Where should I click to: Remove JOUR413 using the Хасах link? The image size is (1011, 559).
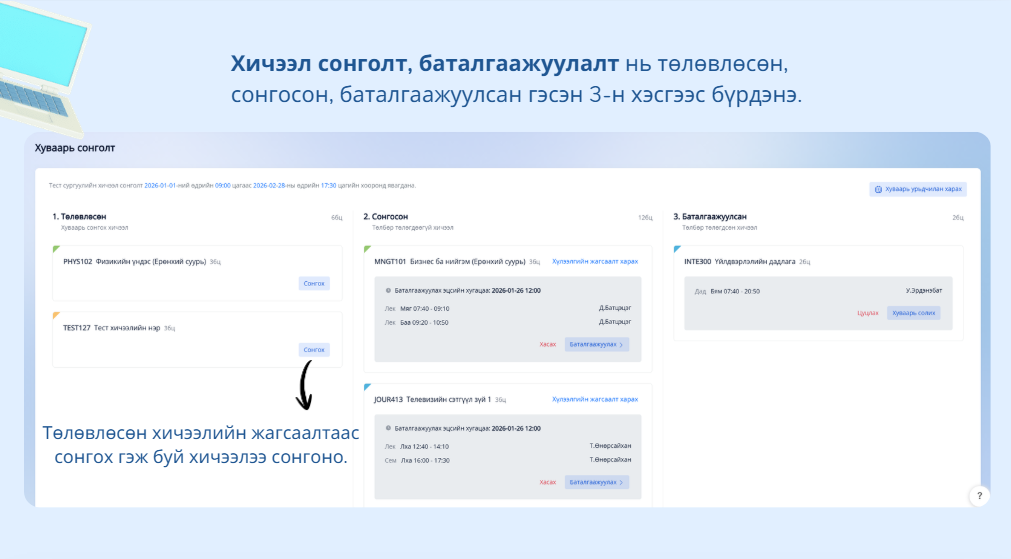click(x=547, y=482)
